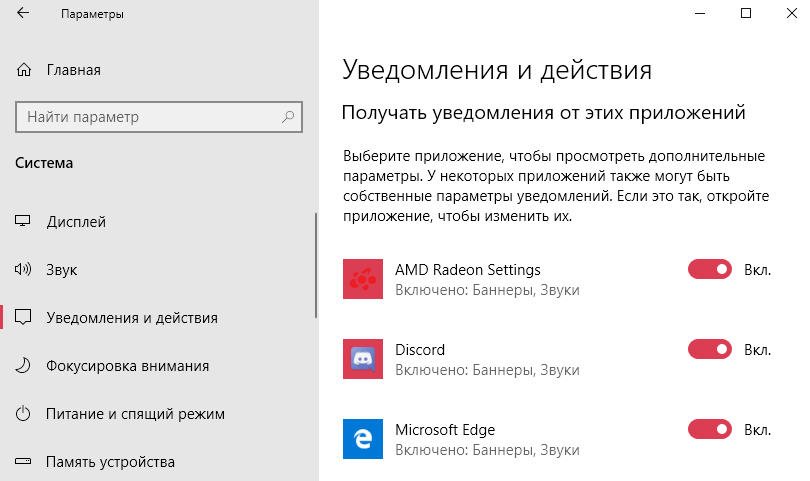Viewport: 810px width, 481px height.
Task: Select Уведомления и действия in sidebar
Action: [x=132, y=318]
